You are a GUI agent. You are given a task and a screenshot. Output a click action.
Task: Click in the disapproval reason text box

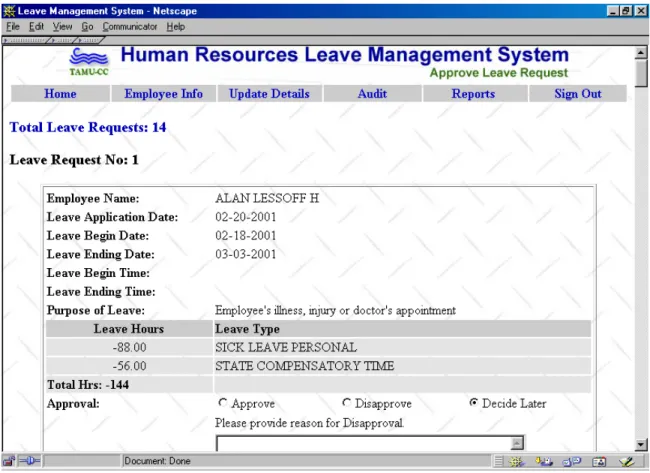coord(363,444)
